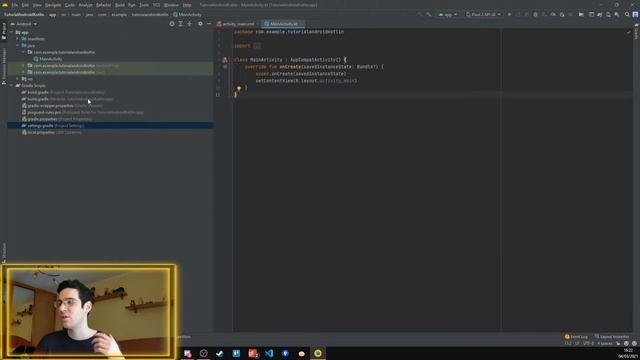Click the MainActivity breadcrumb
Screen dimensions: 640x360
187,14
